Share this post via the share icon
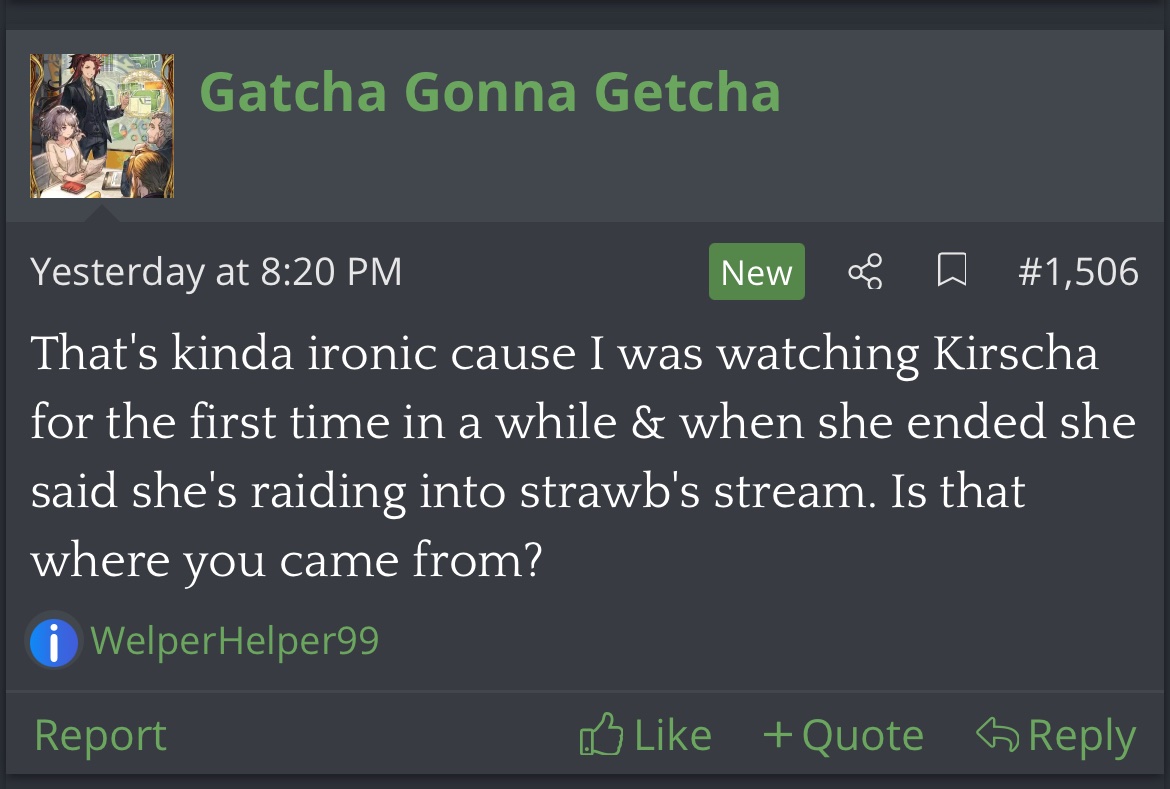This screenshot has height=789, width=1170. 865,272
